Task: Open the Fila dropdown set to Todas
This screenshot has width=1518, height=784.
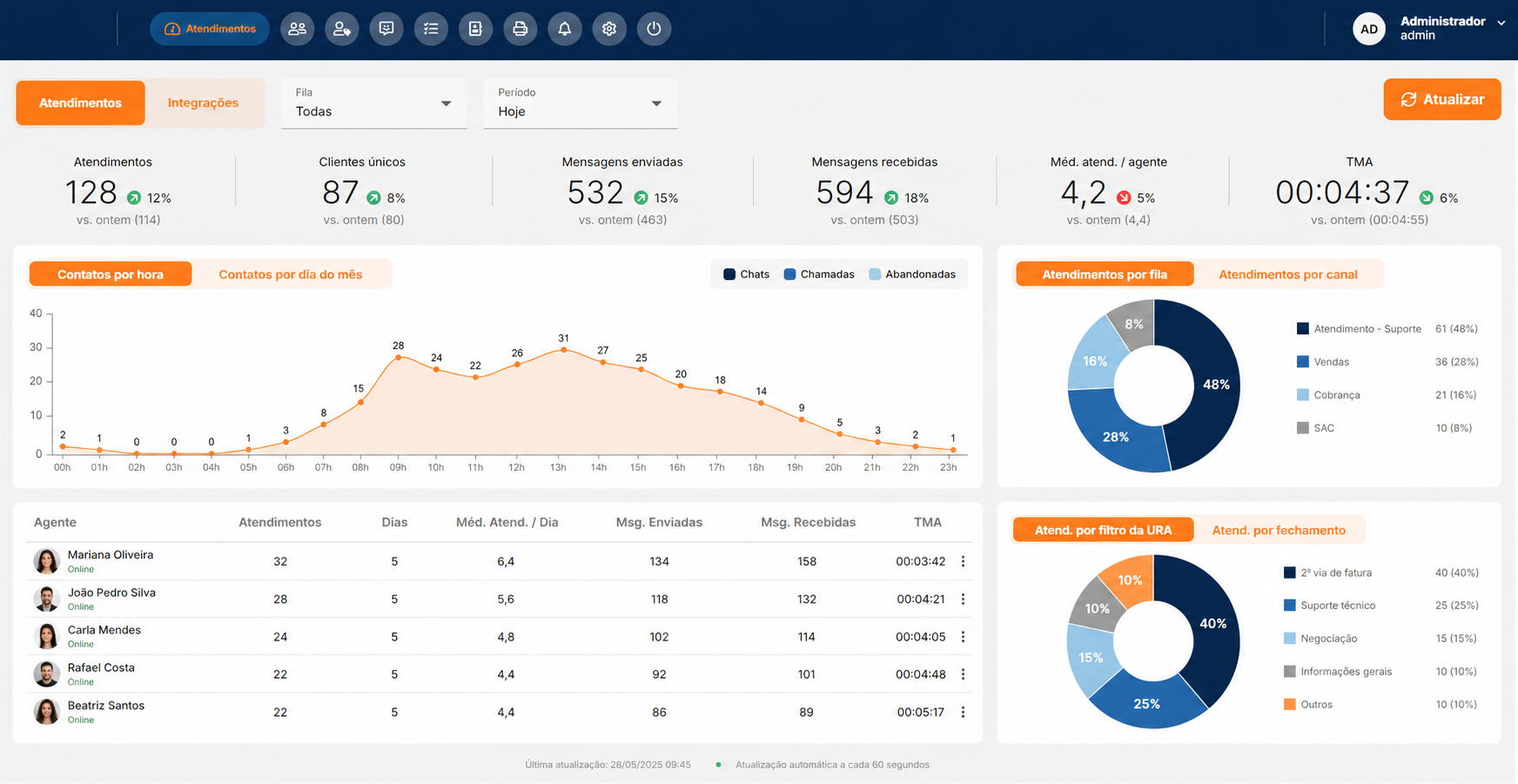Action: pyautogui.click(x=374, y=104)
